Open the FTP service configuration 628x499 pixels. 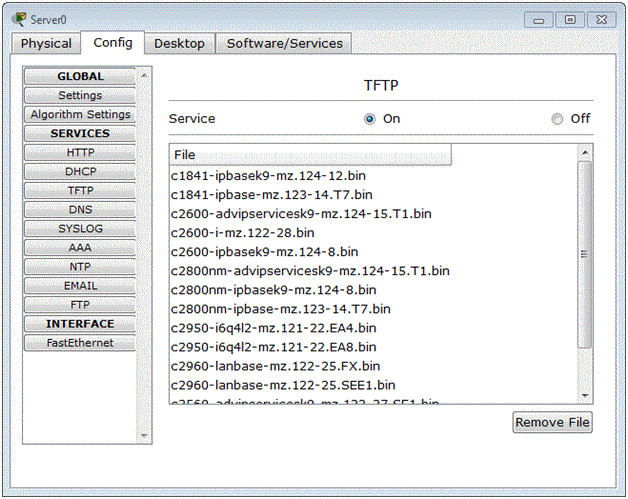tap(80, 304)
